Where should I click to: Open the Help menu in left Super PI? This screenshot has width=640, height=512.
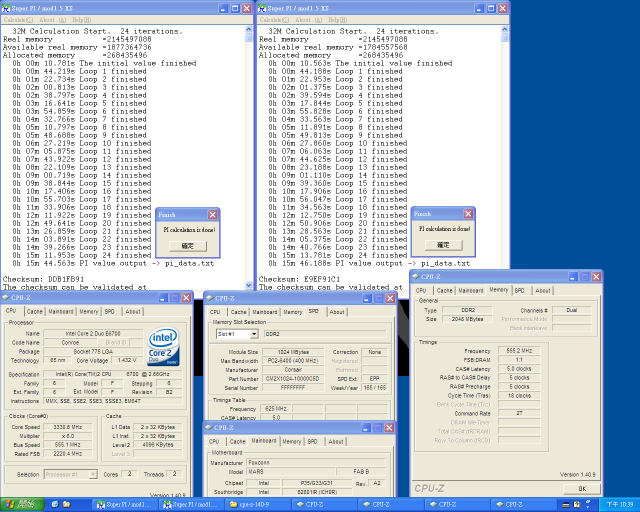coord(82,20)
